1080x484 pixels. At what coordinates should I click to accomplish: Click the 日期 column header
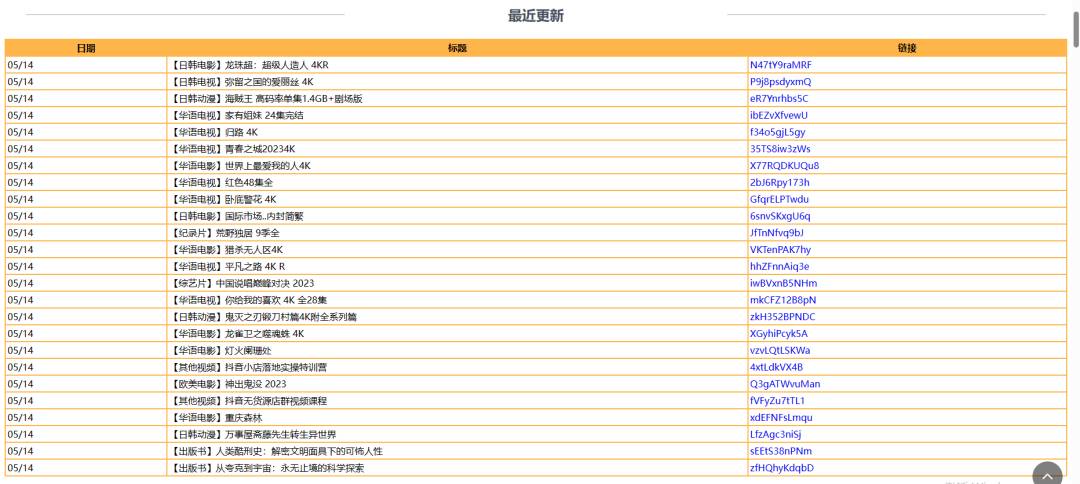point(86,48)
